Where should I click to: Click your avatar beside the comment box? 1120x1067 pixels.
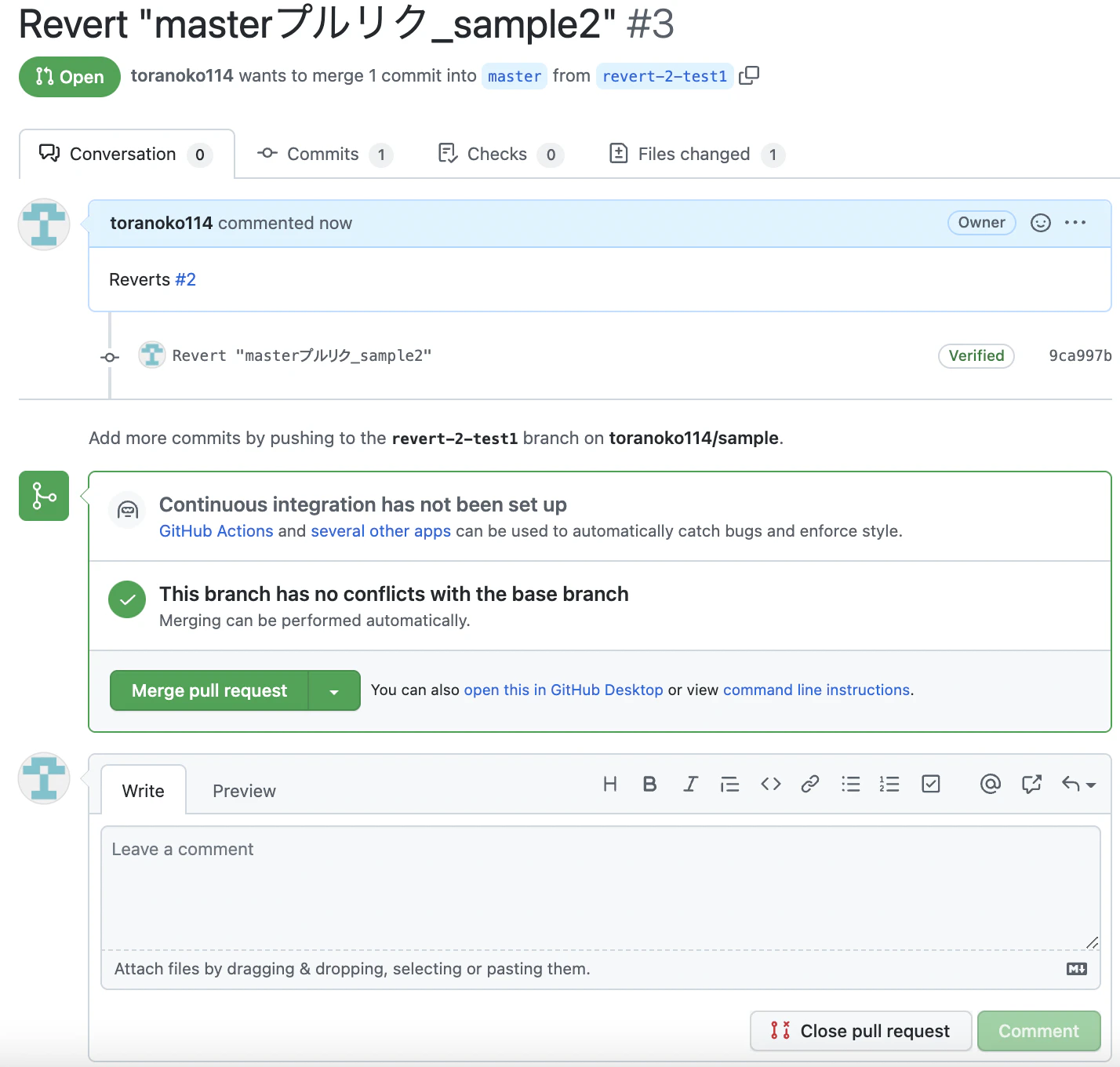(44, 778)
